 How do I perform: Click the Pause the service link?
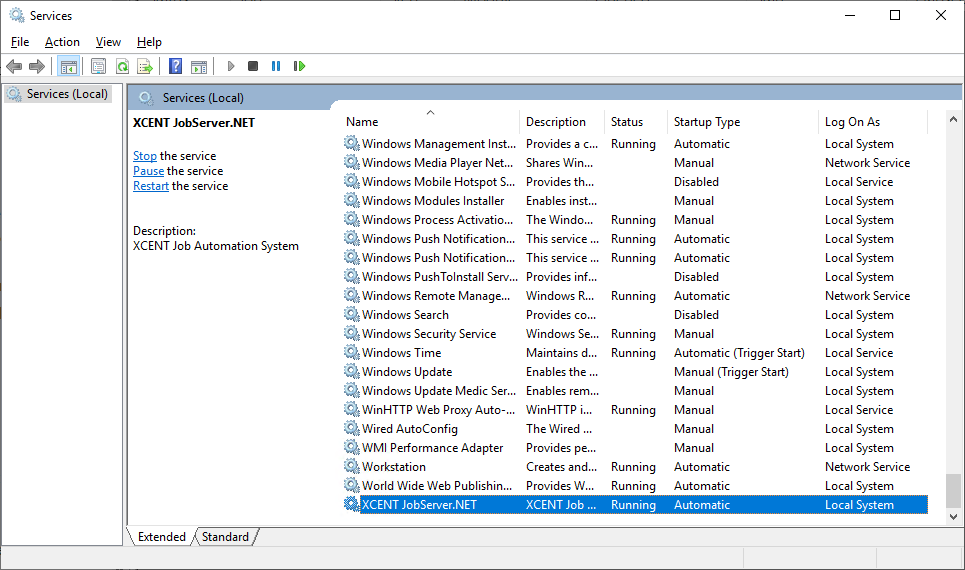148,171
